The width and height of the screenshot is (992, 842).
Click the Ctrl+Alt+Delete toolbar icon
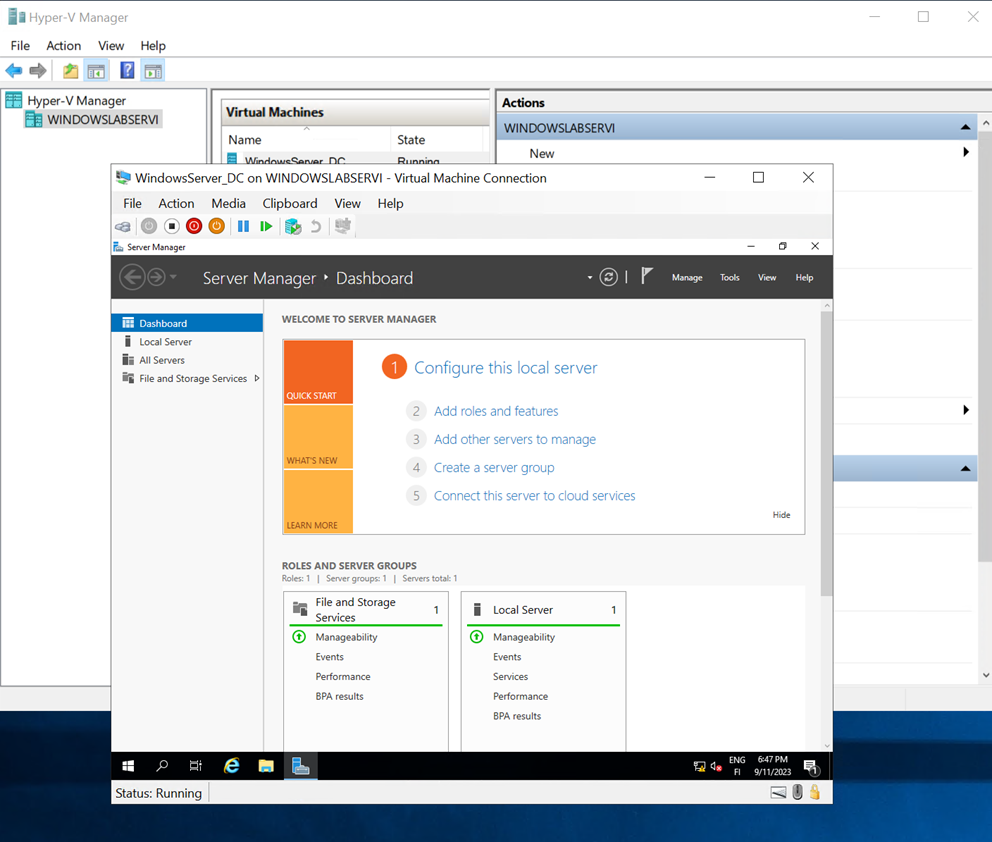click(123, 227)
